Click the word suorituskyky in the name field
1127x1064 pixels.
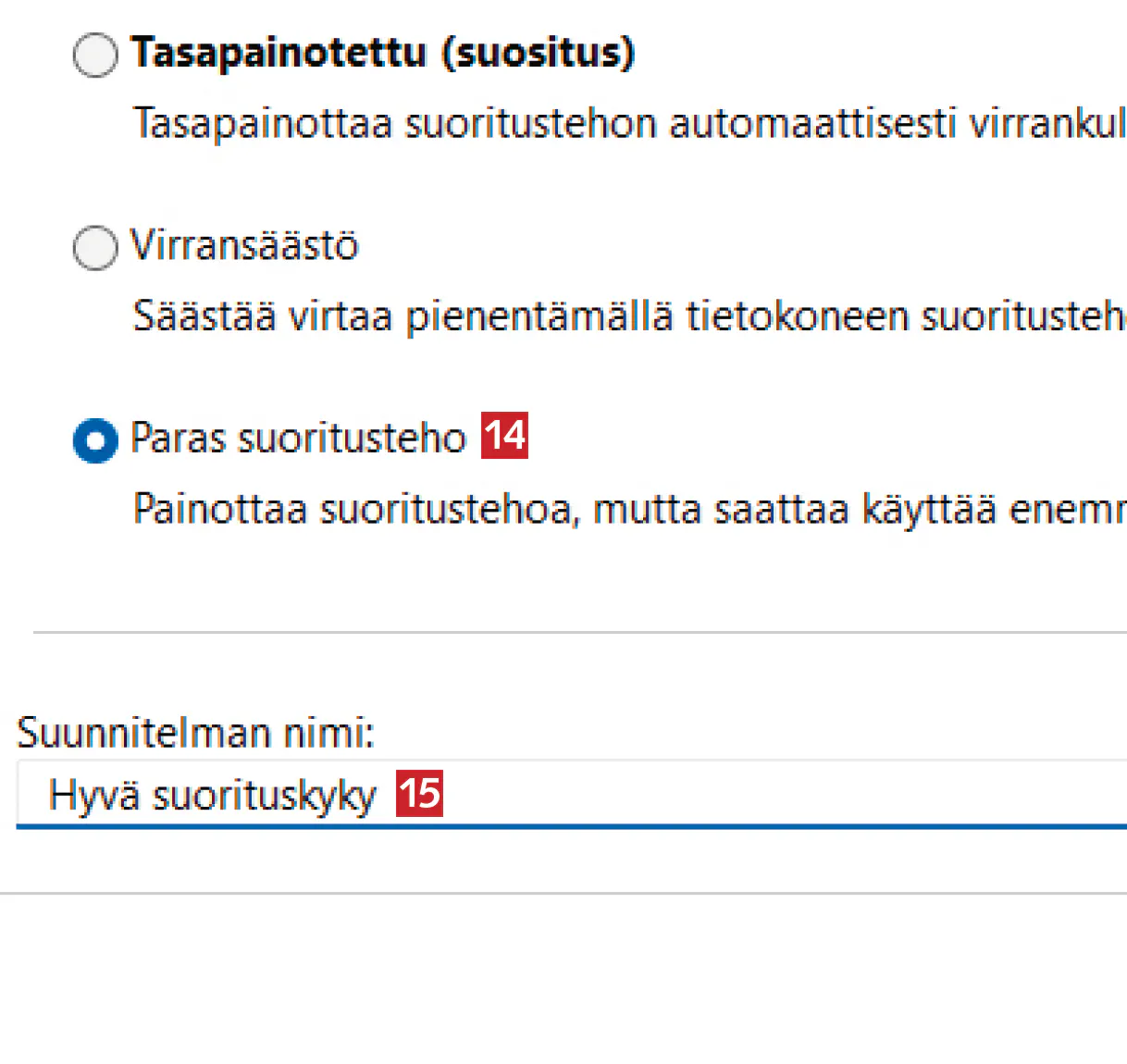[265, 796]
